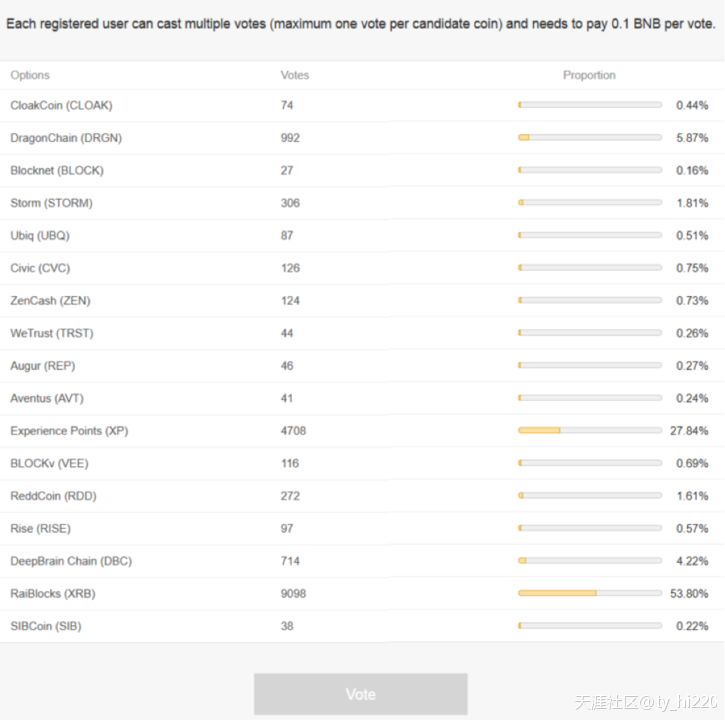Click the Experience Points 27.84% progress bar
725x720 pixels.
click(x=589, y=431)
